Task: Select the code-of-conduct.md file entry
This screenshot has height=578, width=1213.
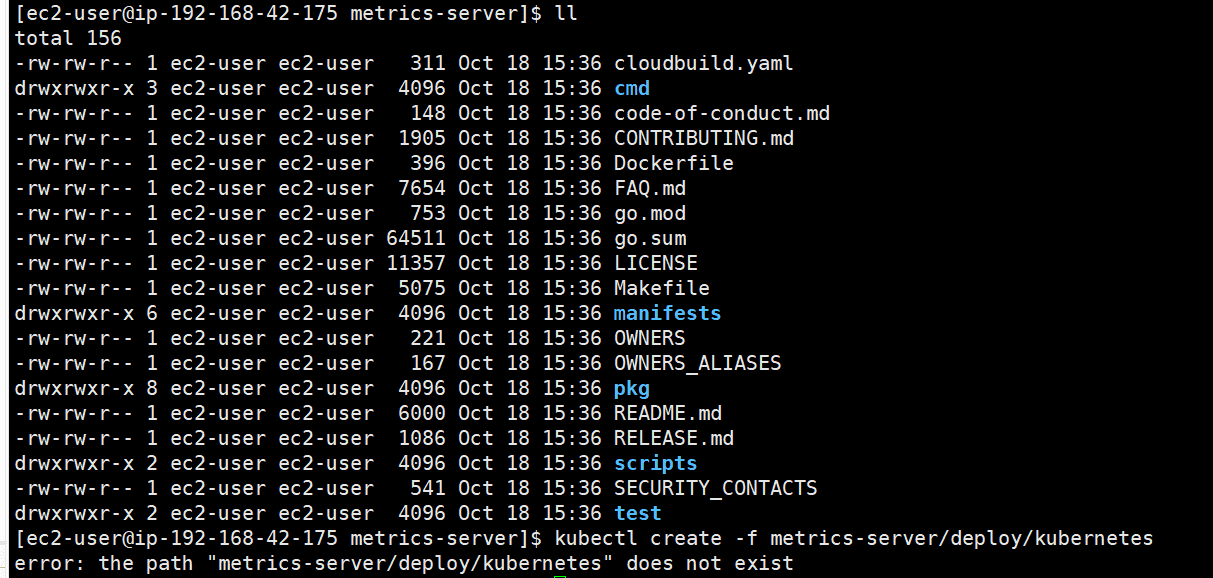Action: click(721, 113)
